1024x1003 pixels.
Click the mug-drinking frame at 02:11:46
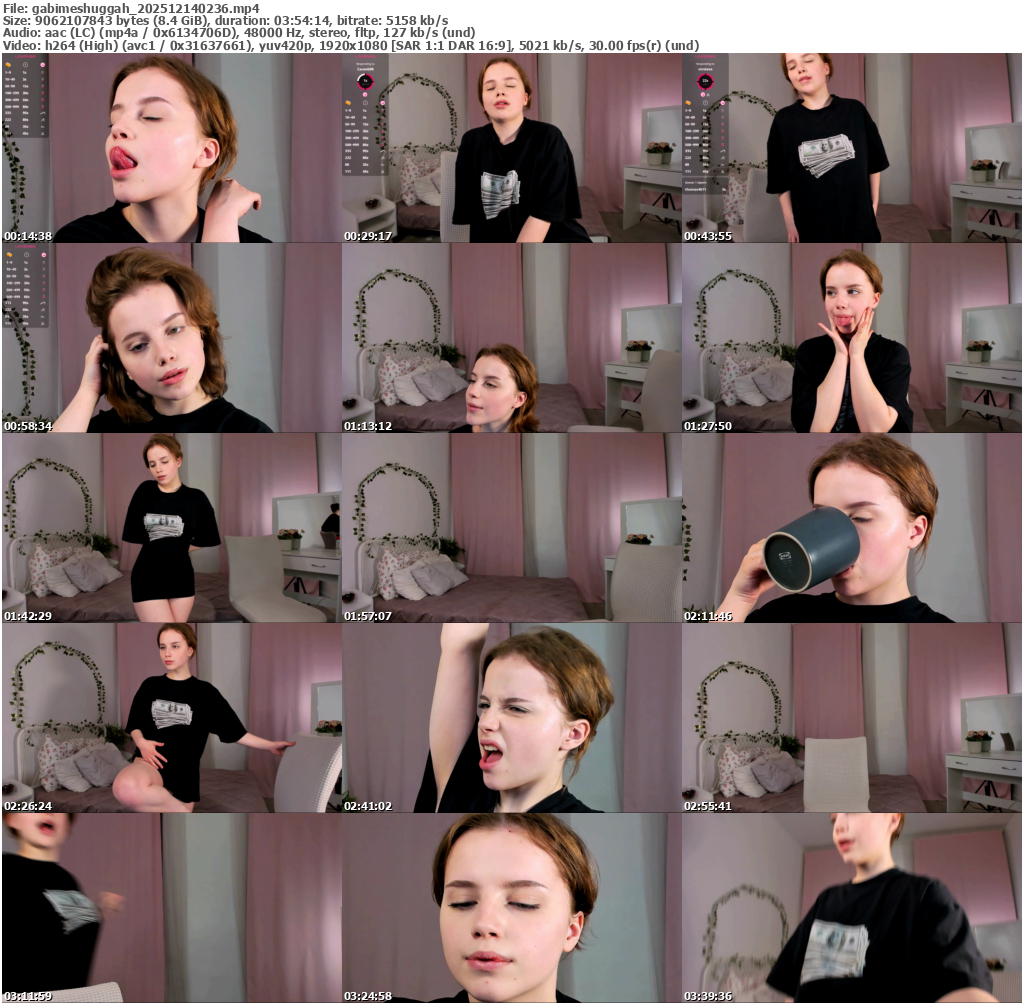click(x=851, y=528)
